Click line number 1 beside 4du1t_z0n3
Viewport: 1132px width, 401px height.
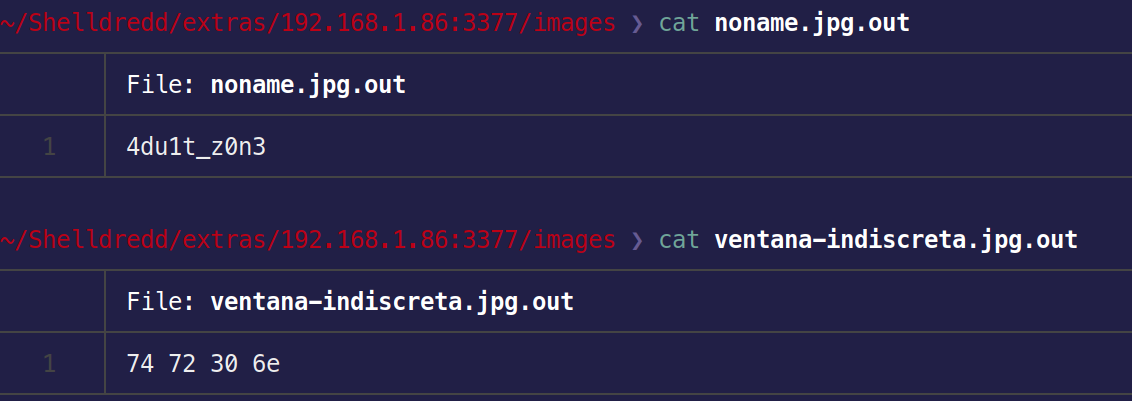click(x=50, y=148)
